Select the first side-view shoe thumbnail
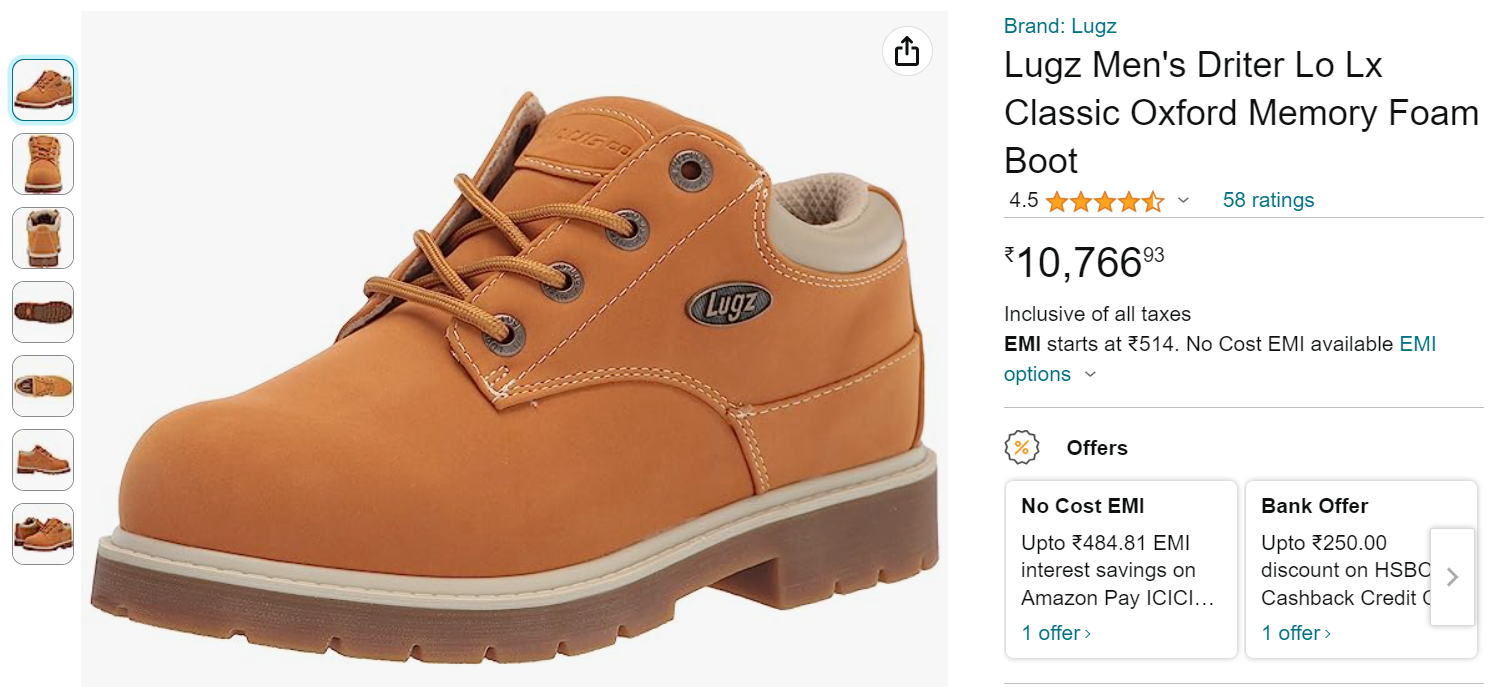The height and width of the screenshot is (687, 1508). coord(43,90)
